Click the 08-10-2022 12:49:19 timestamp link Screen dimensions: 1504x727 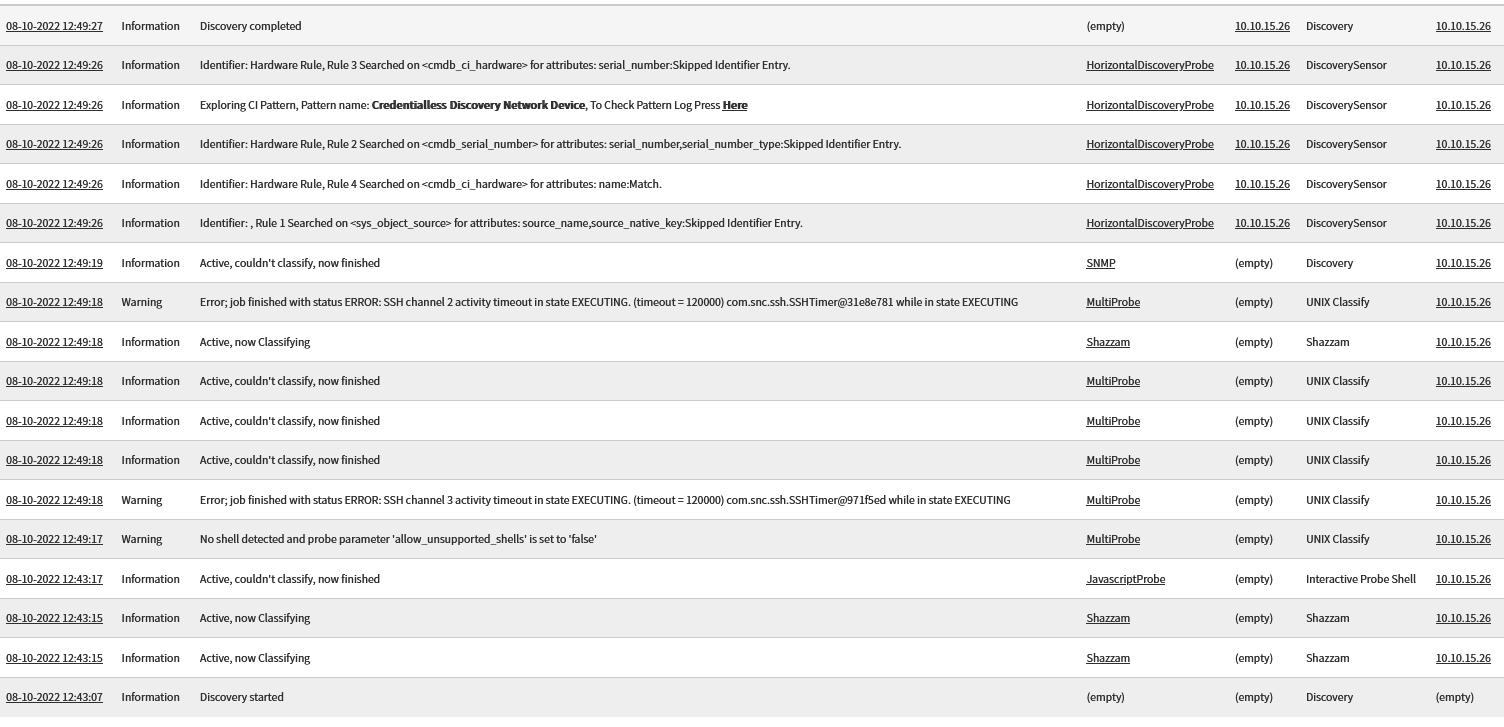(54, 263)
